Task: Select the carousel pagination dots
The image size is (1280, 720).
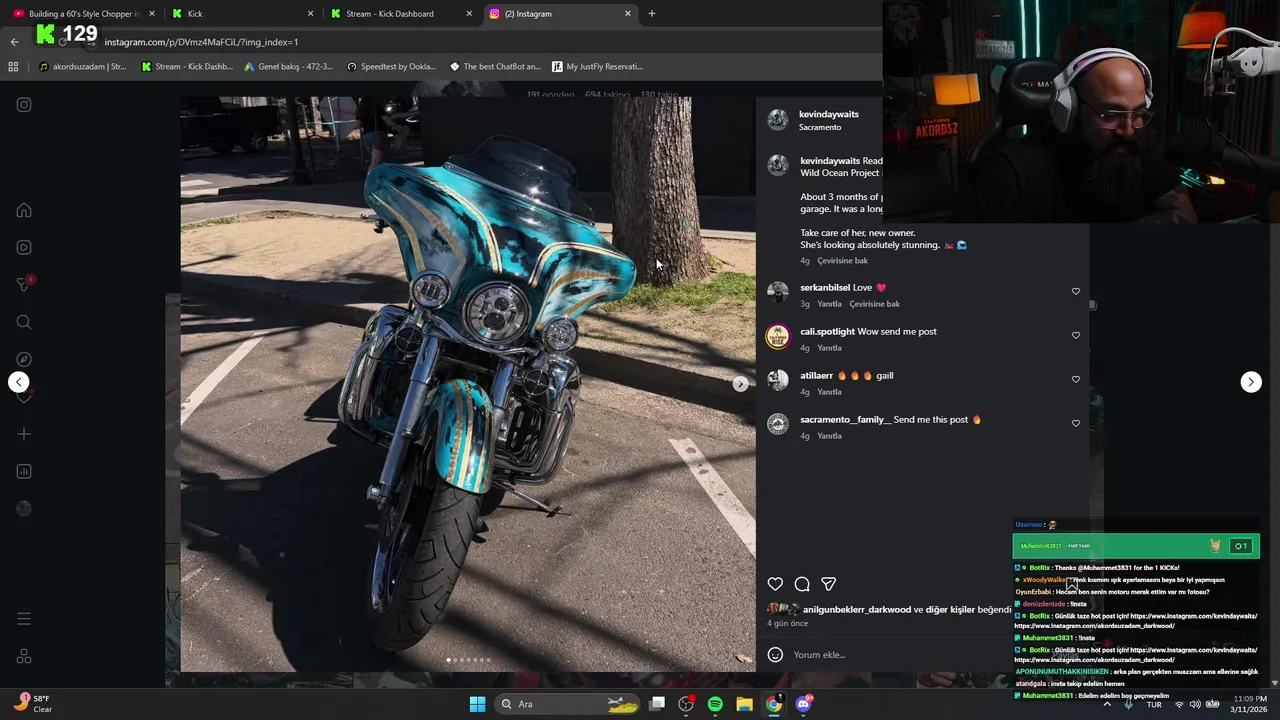Action: 468,660
